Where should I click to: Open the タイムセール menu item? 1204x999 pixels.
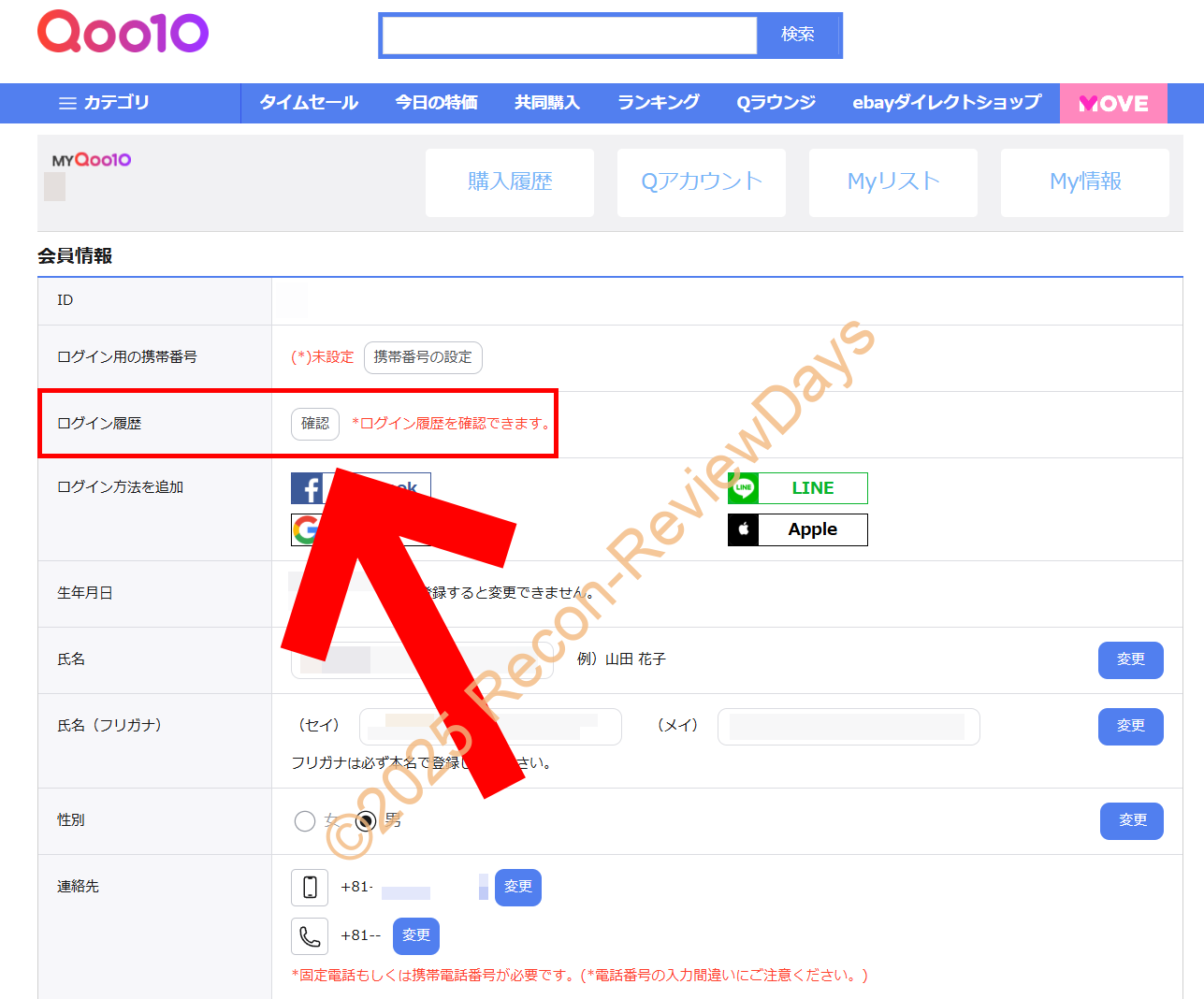click(308, 103)
